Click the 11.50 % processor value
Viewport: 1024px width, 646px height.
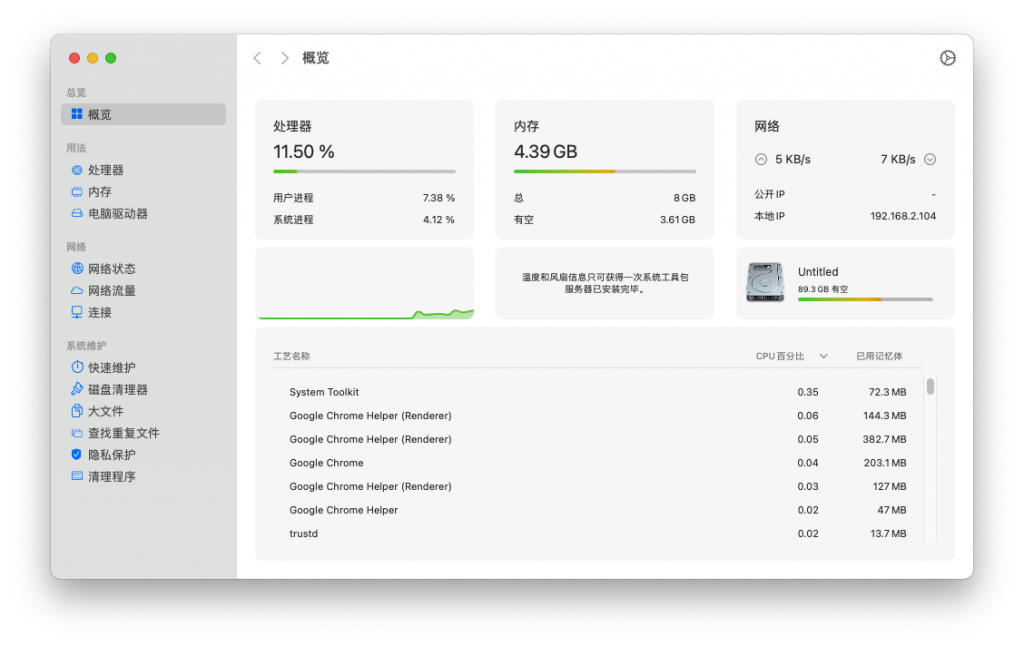click(x=304, y=152)
